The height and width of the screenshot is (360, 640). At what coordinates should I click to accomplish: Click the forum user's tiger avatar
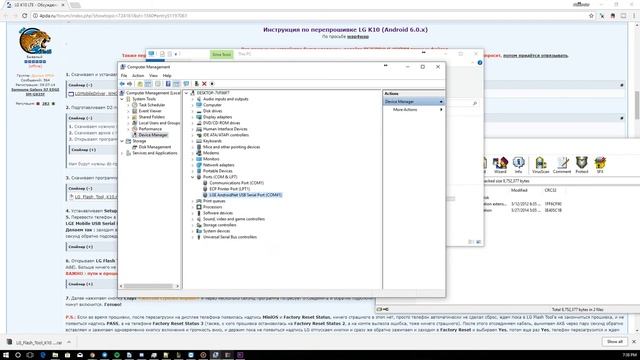coord(35,40)
